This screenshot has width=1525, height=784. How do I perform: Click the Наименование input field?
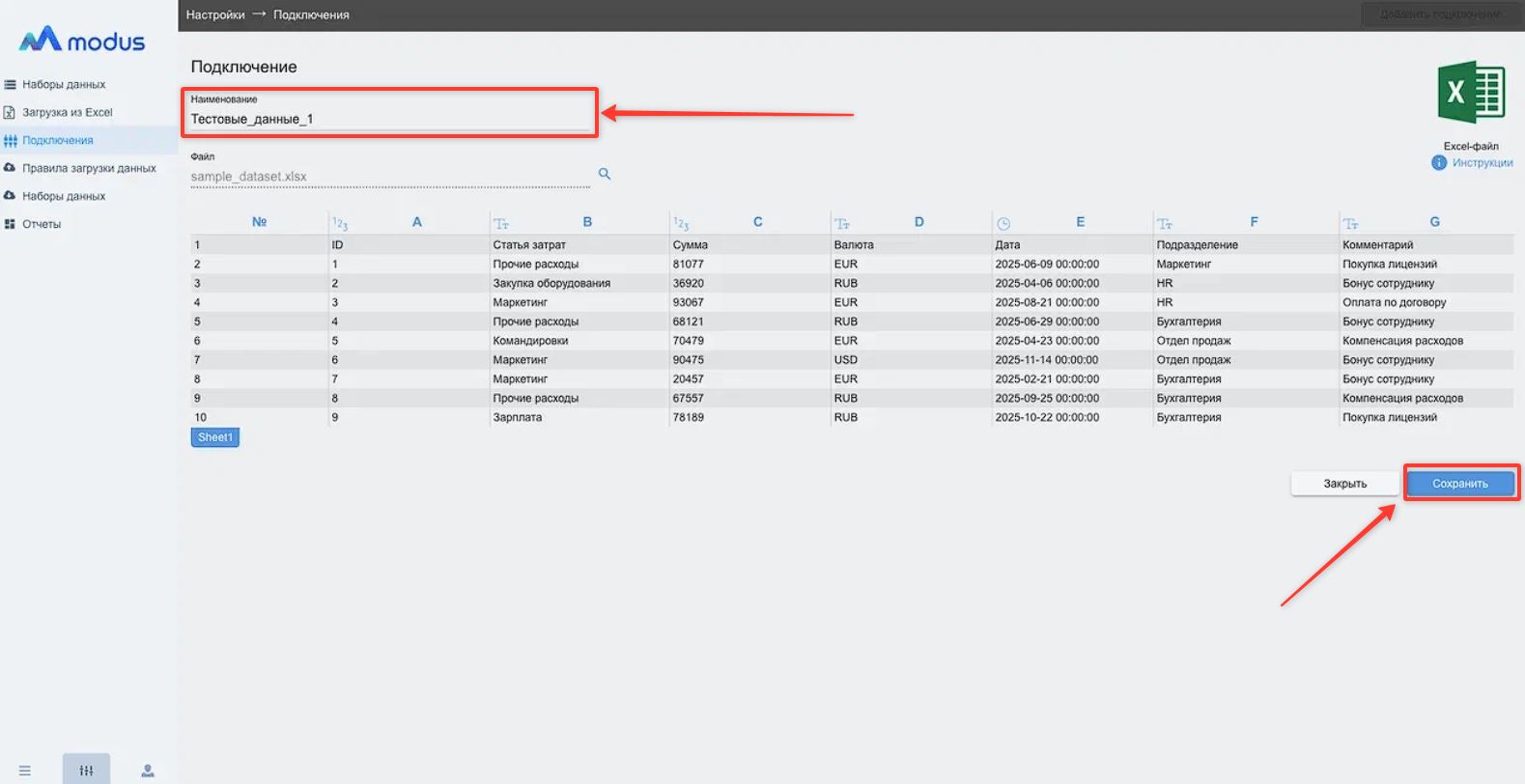(x=388, y=119)
